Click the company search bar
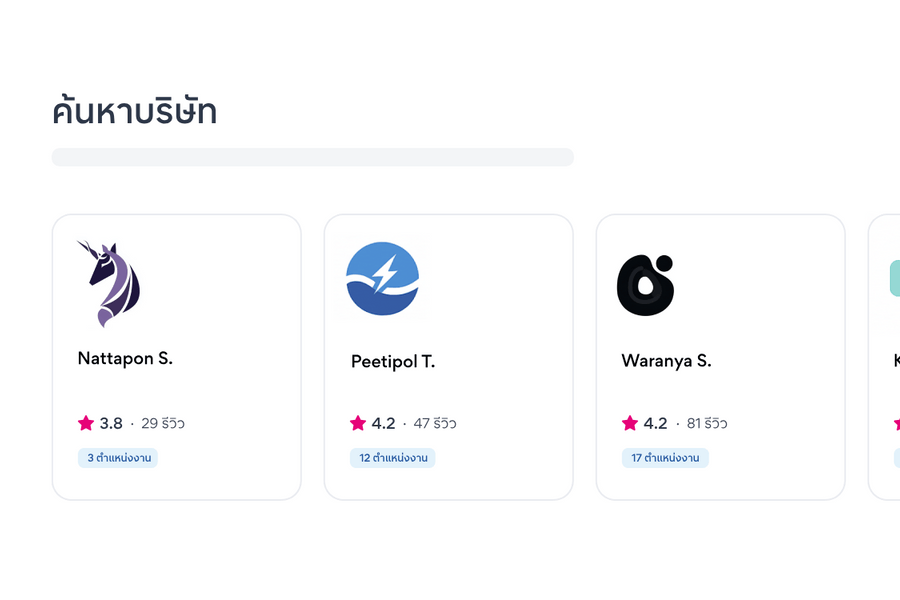 coord(312,157)
